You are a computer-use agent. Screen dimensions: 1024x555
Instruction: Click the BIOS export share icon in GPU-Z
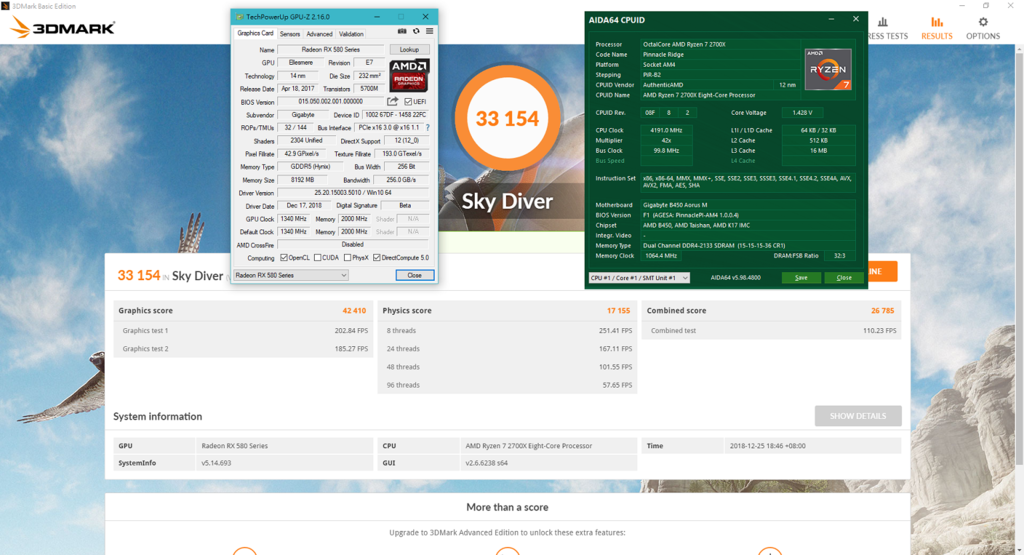tap(392, 101)
